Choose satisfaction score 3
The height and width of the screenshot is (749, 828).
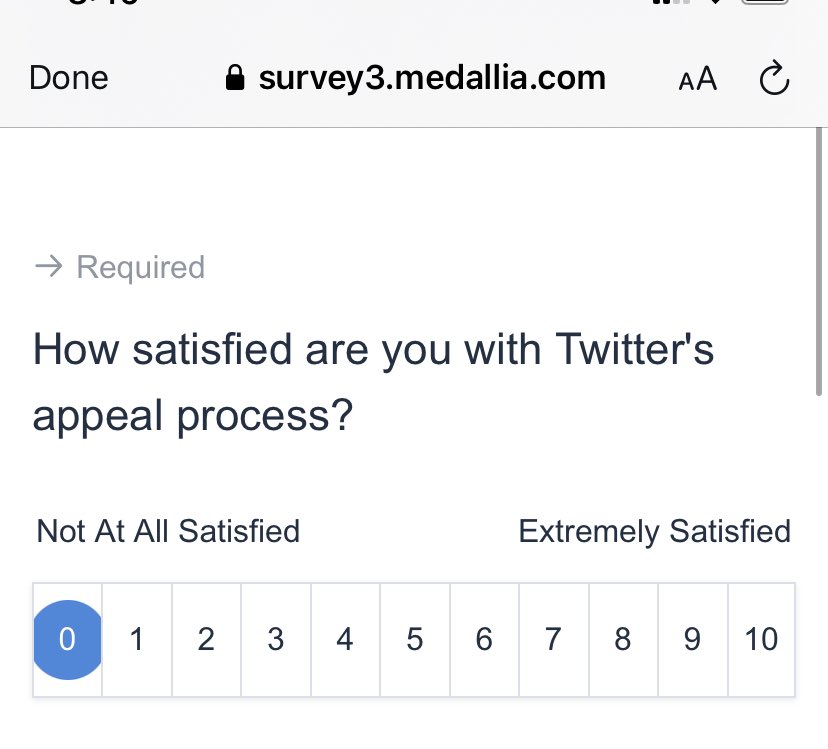click(x=276, y=640)
